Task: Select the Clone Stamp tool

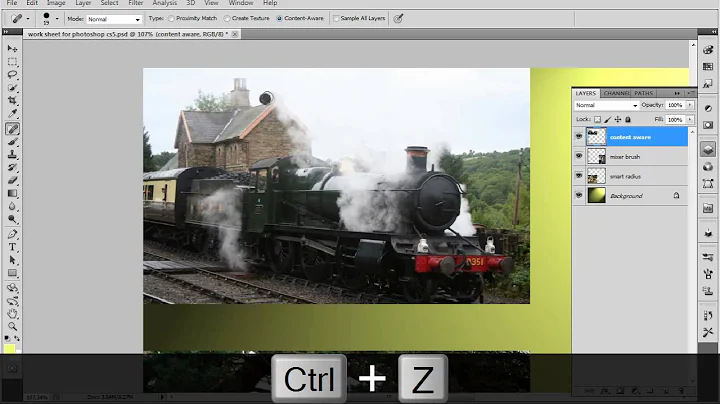Action: (x=12, y=155)
